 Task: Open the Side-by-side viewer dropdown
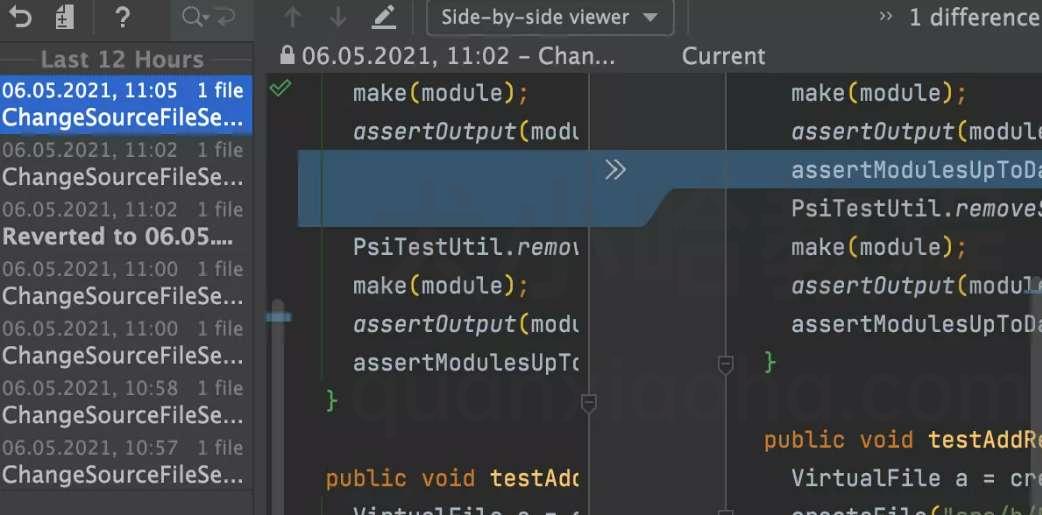pos(550,17)
